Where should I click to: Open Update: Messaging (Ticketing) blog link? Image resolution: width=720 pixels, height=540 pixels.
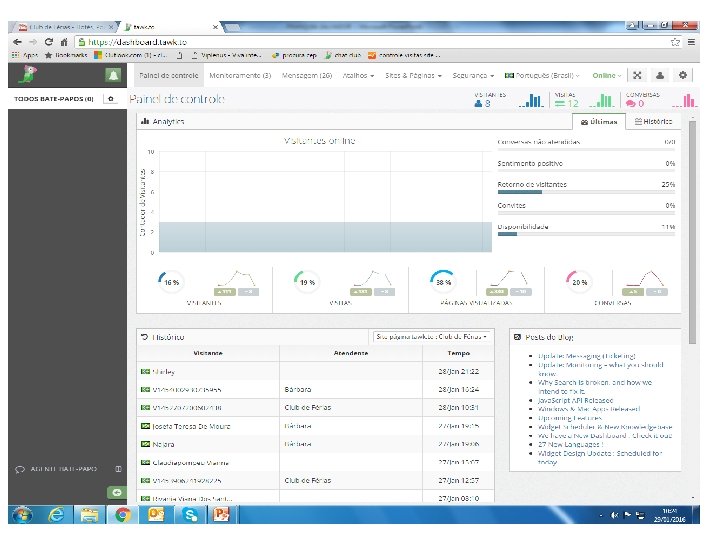click(x=586, y=356)
